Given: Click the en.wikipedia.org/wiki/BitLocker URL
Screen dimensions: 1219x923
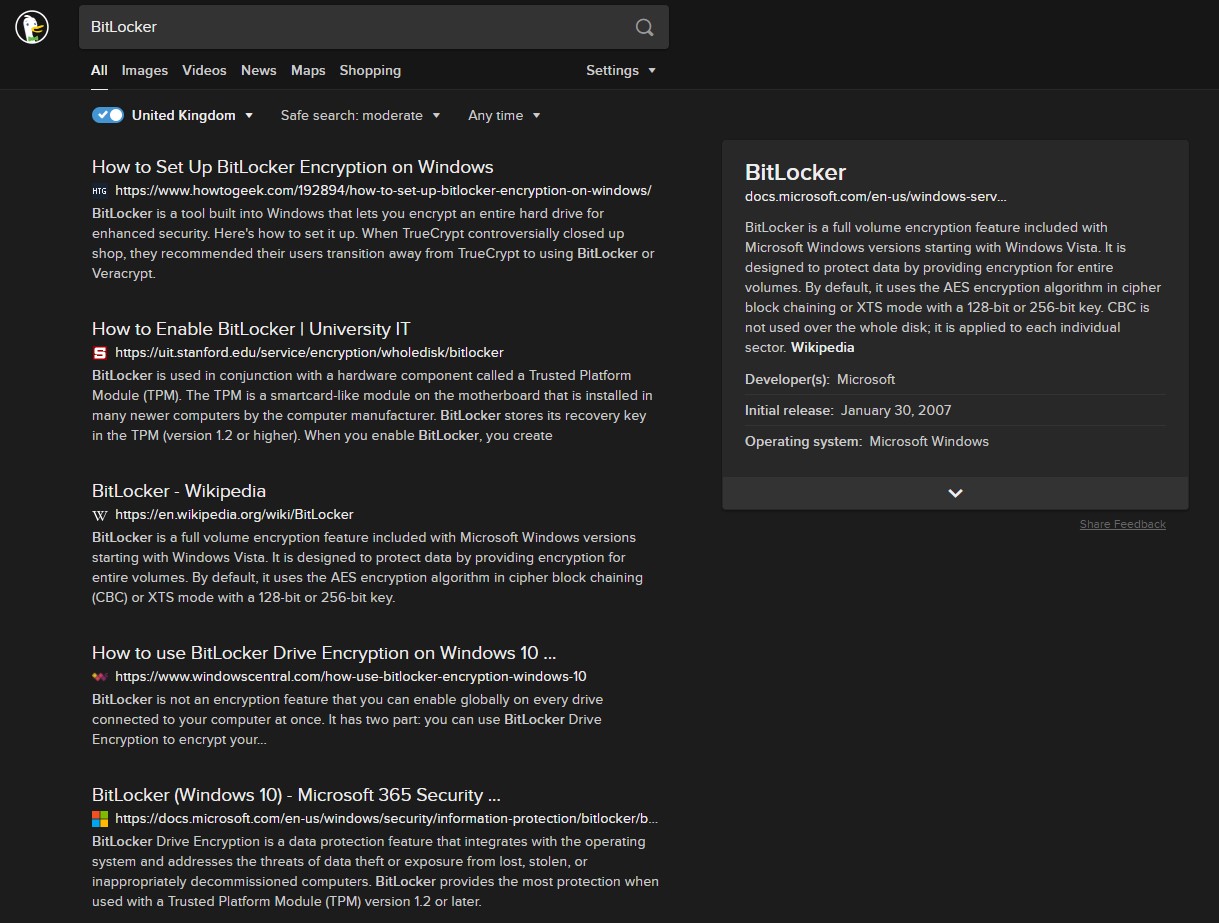Looking at the screenshot, I should (234, 514).
